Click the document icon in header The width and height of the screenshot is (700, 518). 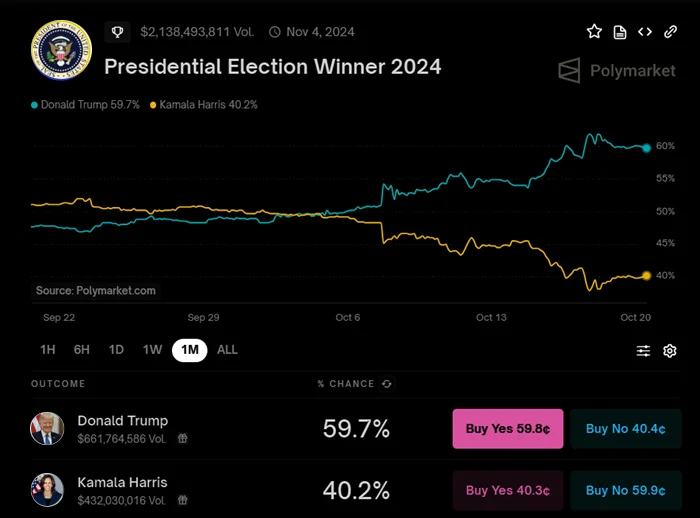click(x=620, y=32)
